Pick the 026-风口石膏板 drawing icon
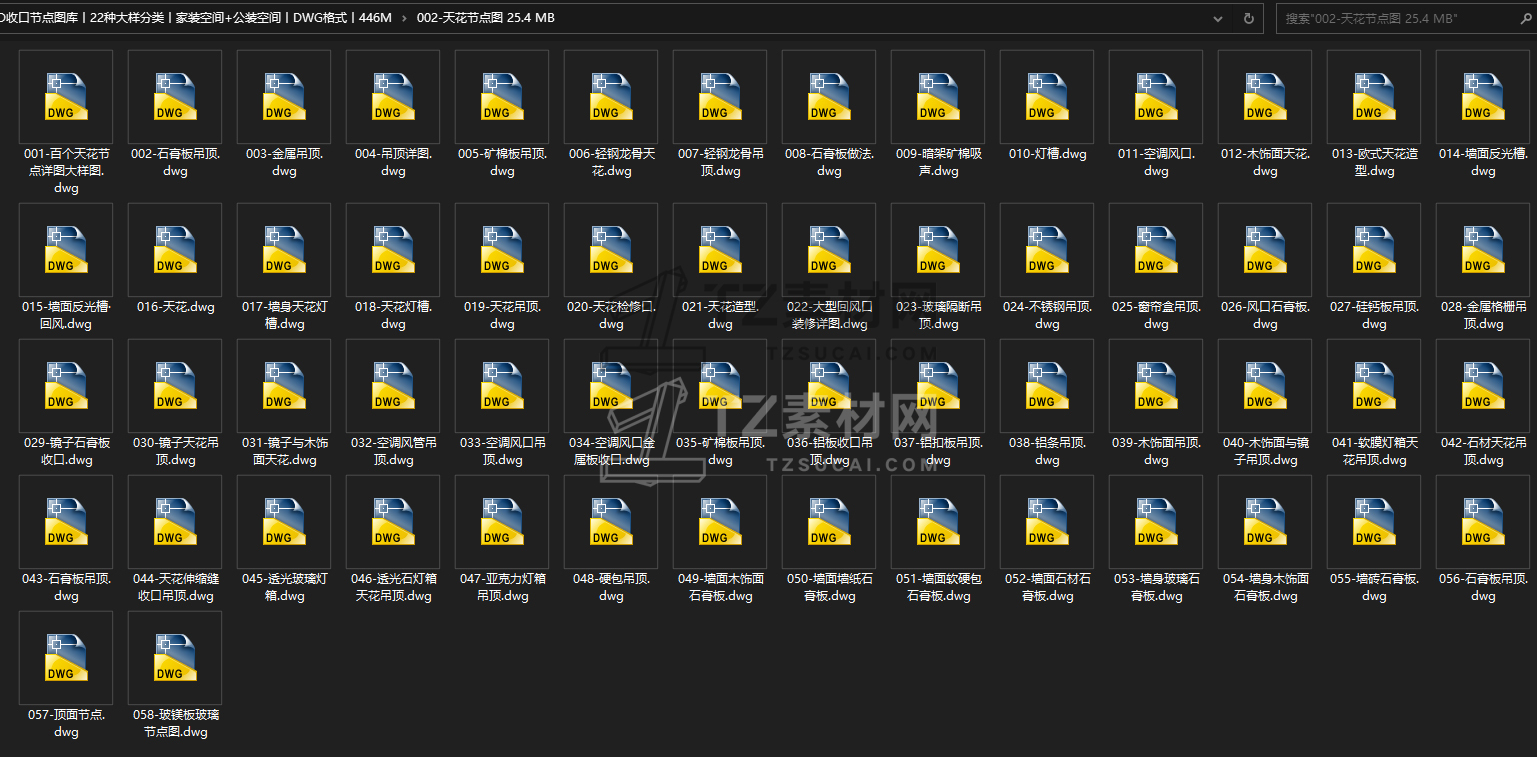The height and width of the screenshot is (757, 1537). [x=1265, y=250]
